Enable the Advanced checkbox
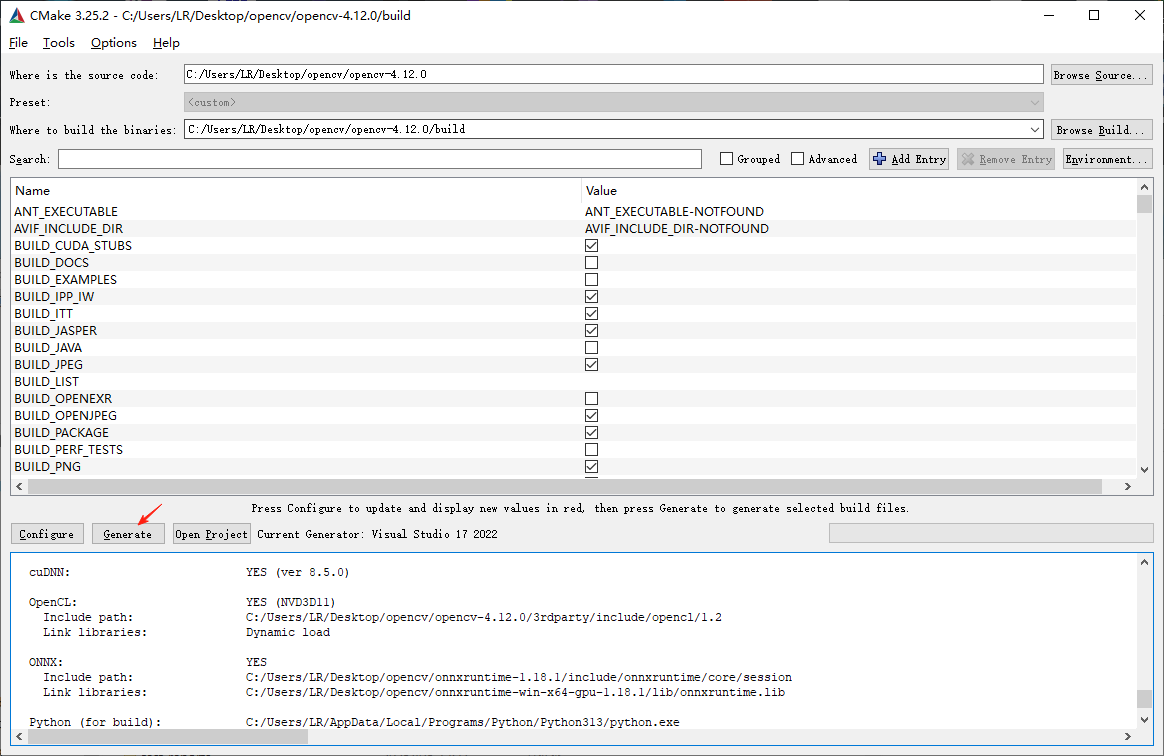Viewport: 1164px width, 756px height. coord(798,159)
